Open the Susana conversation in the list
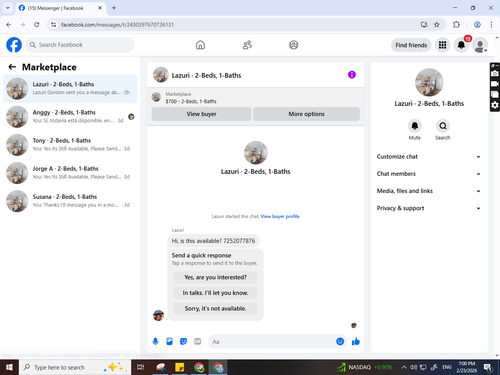The width and height of the screenshot is (500, 375). [x=70, y=201]
